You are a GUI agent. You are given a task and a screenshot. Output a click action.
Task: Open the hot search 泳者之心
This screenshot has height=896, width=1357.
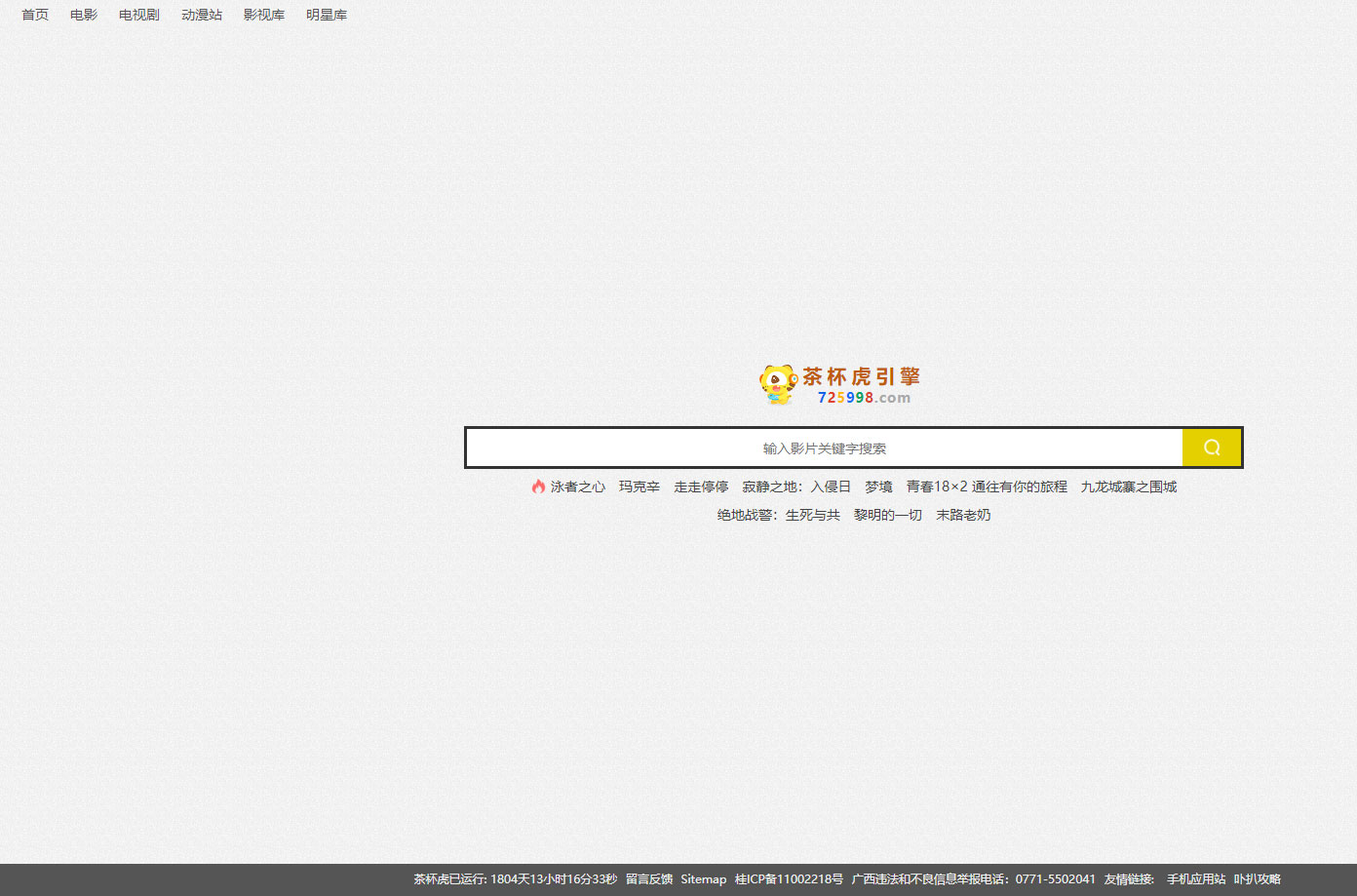578,487
